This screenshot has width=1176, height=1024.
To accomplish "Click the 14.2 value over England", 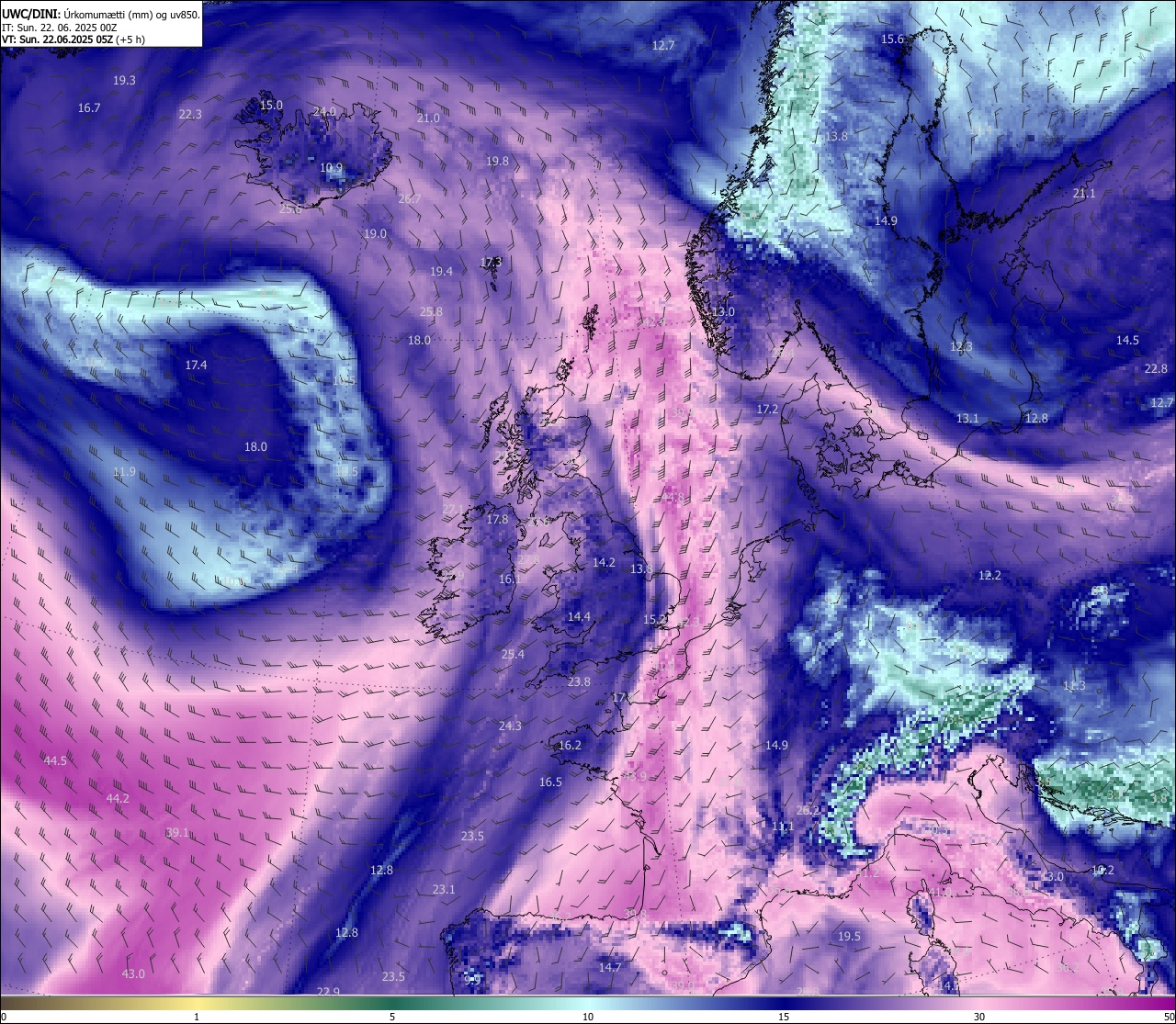I will (x=604, y=563).
